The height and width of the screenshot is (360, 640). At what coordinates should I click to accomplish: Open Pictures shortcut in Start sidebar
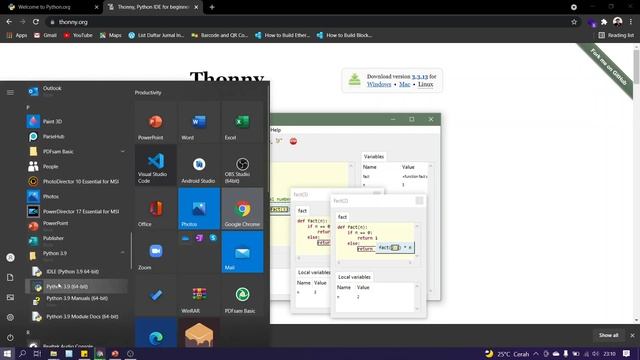pos(10,297)
